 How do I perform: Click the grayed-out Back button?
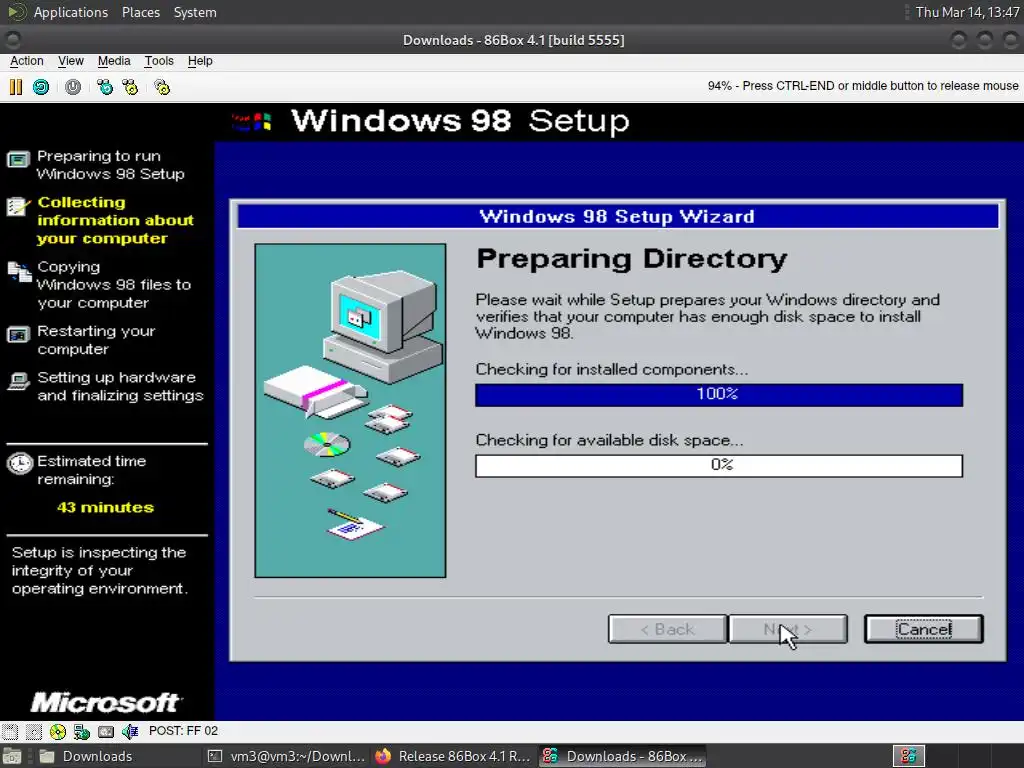(x=667, y=629)
